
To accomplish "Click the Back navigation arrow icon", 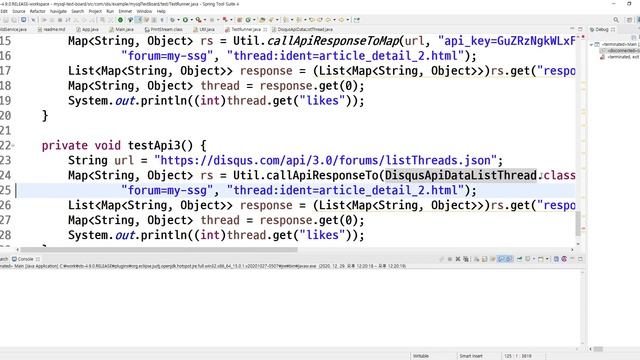I will tap(328, 20).
